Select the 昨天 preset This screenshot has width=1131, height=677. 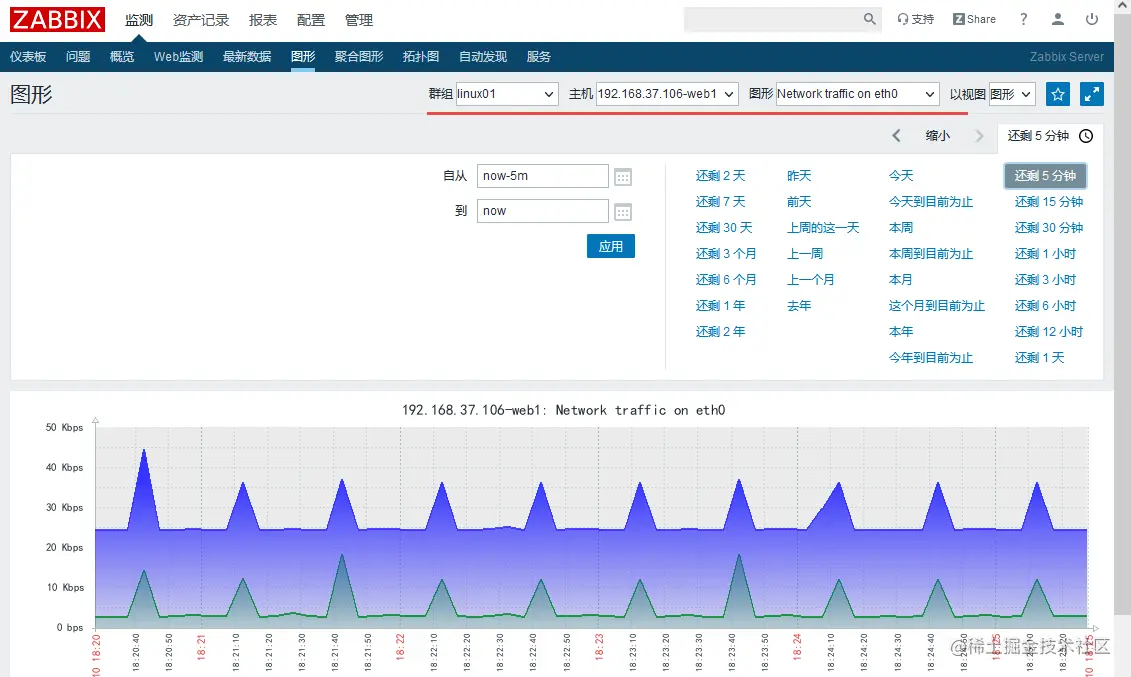tap(798, 176)
